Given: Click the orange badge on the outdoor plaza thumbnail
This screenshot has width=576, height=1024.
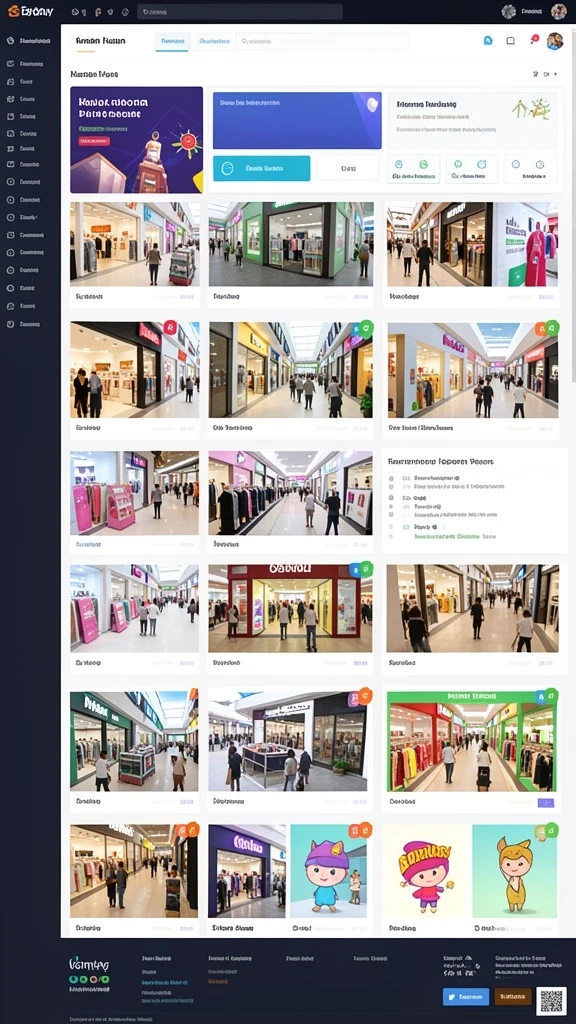Looking at the screenshot, I should (365, 696).
